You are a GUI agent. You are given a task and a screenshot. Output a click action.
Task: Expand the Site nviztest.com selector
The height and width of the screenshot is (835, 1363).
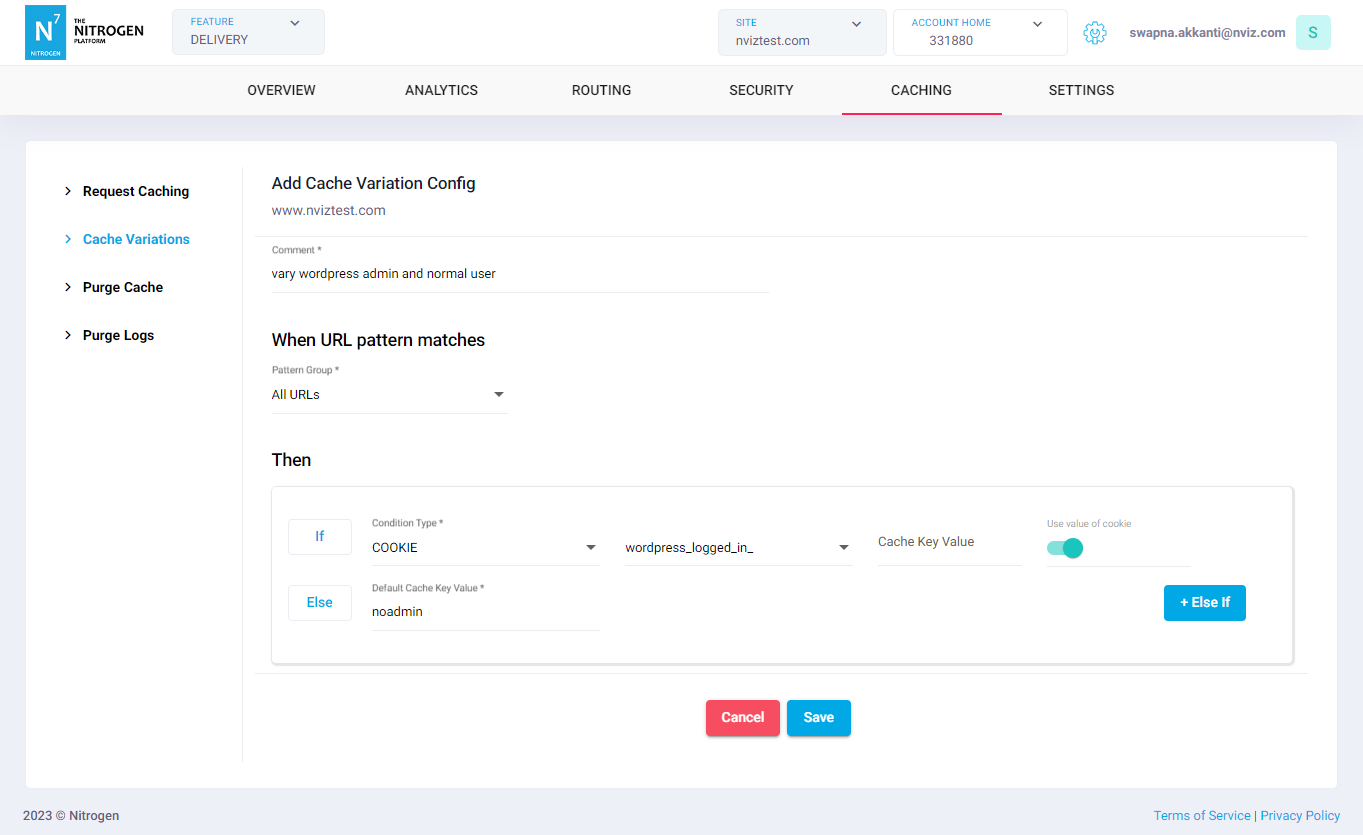pyautogui.click(x=801, y=32)
